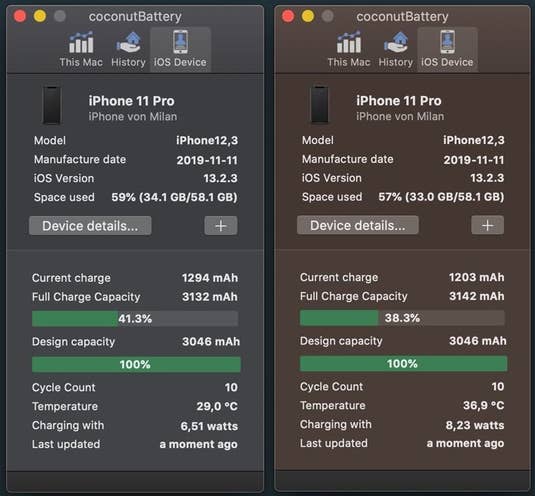This screenshot has height=496, width=535.
Task: Click plus button in right window
Action: tap(488, 225)
